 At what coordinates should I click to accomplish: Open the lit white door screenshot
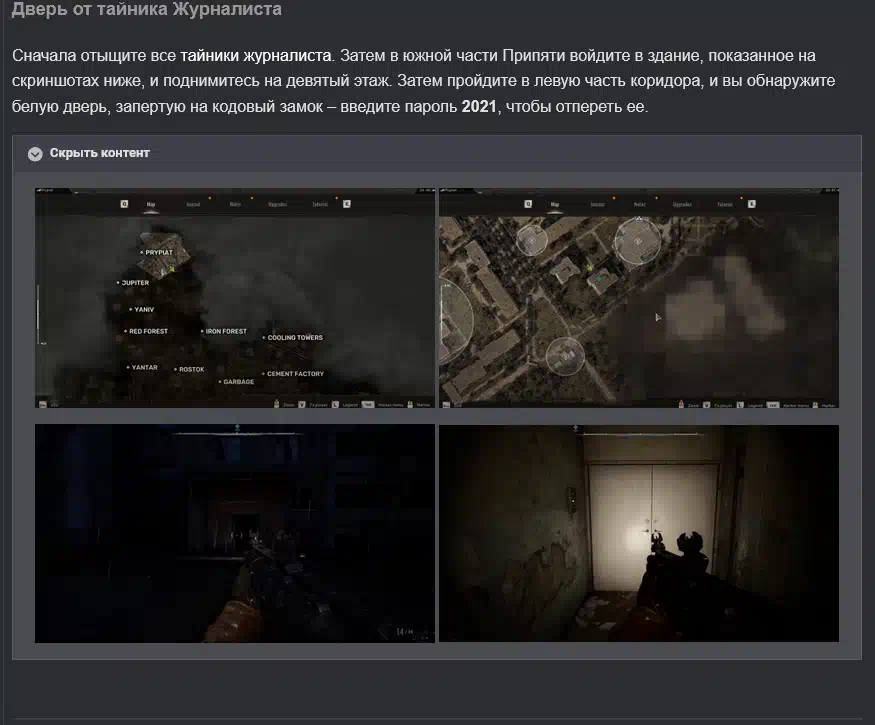click(x=638, y=534)
